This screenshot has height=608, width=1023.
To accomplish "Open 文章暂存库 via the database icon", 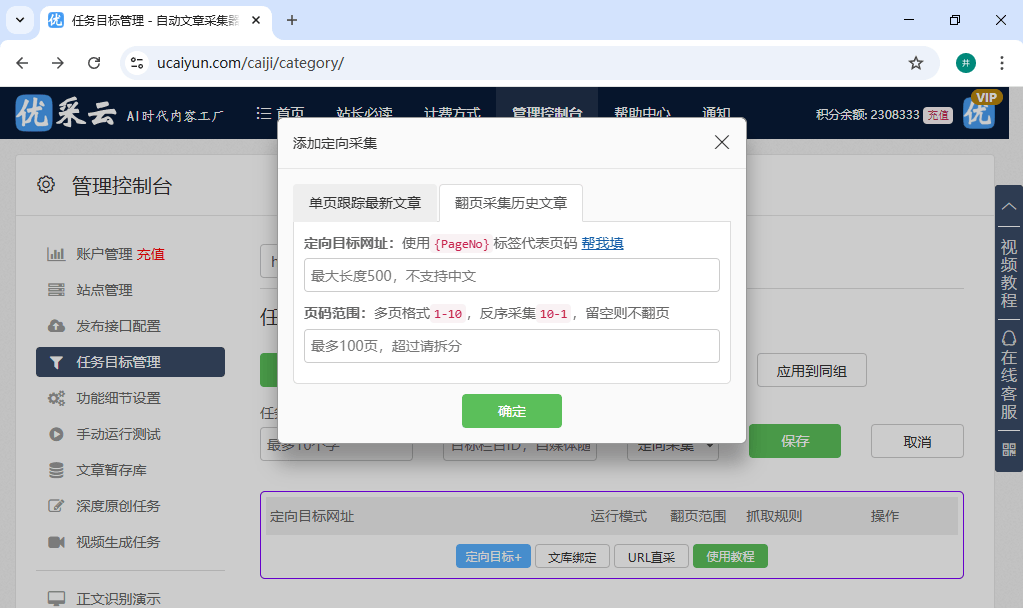I will 56,468.
